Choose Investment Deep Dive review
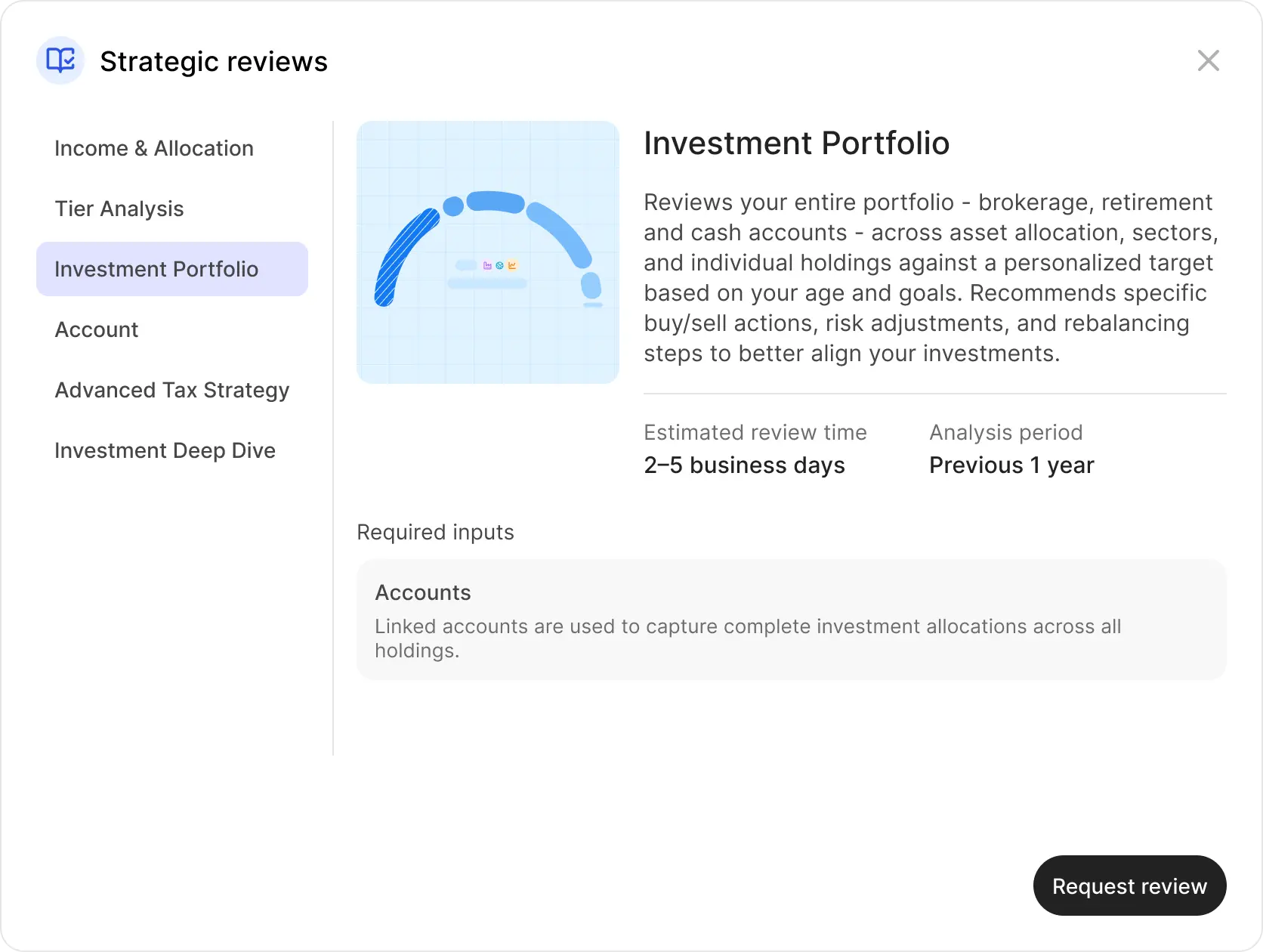1263x952 pixels. coord(172,450)
